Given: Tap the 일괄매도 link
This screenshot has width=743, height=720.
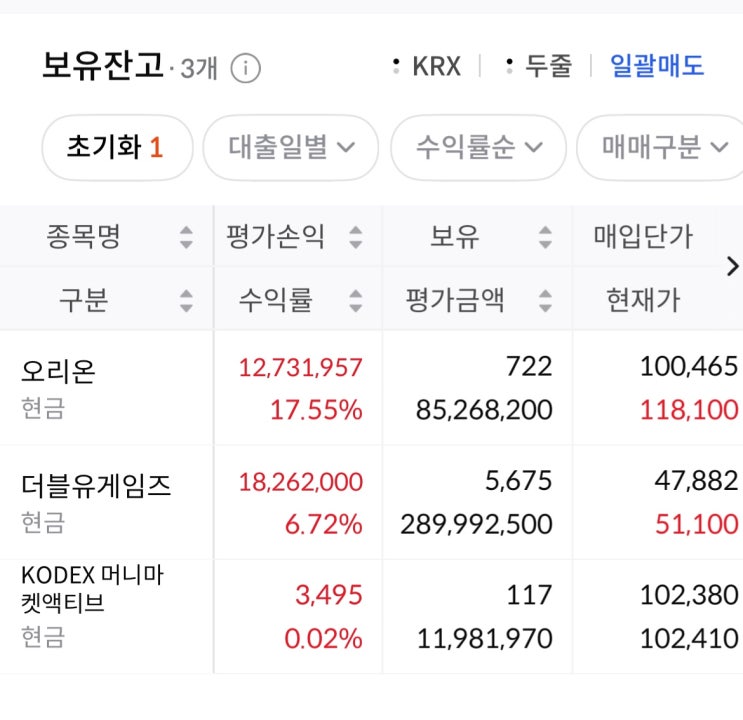Looking at the screenshot, I should click(657, 67).
